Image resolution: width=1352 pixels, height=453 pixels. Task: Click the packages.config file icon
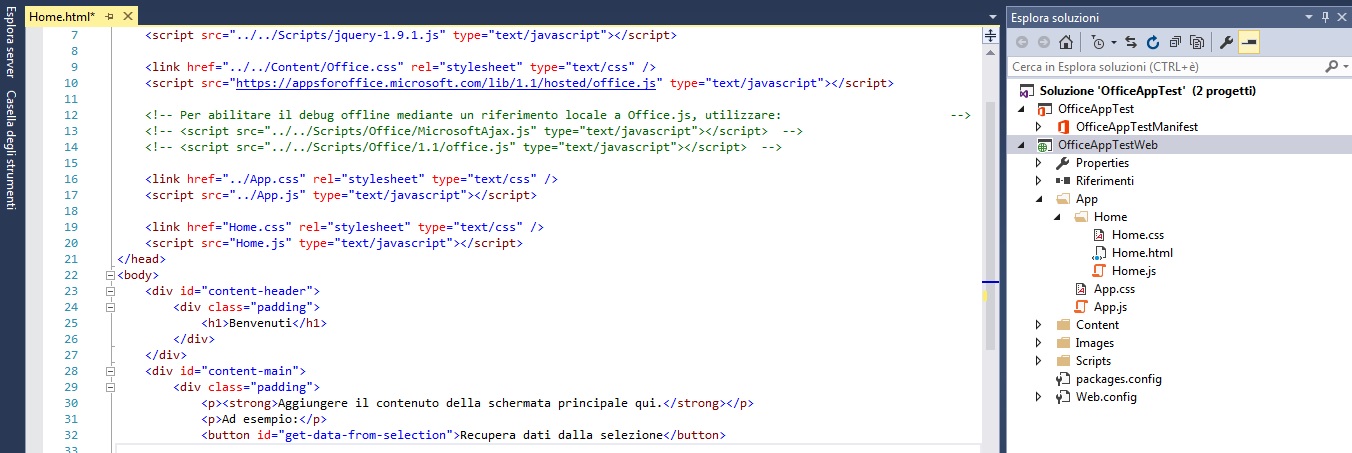[1064, 379]
